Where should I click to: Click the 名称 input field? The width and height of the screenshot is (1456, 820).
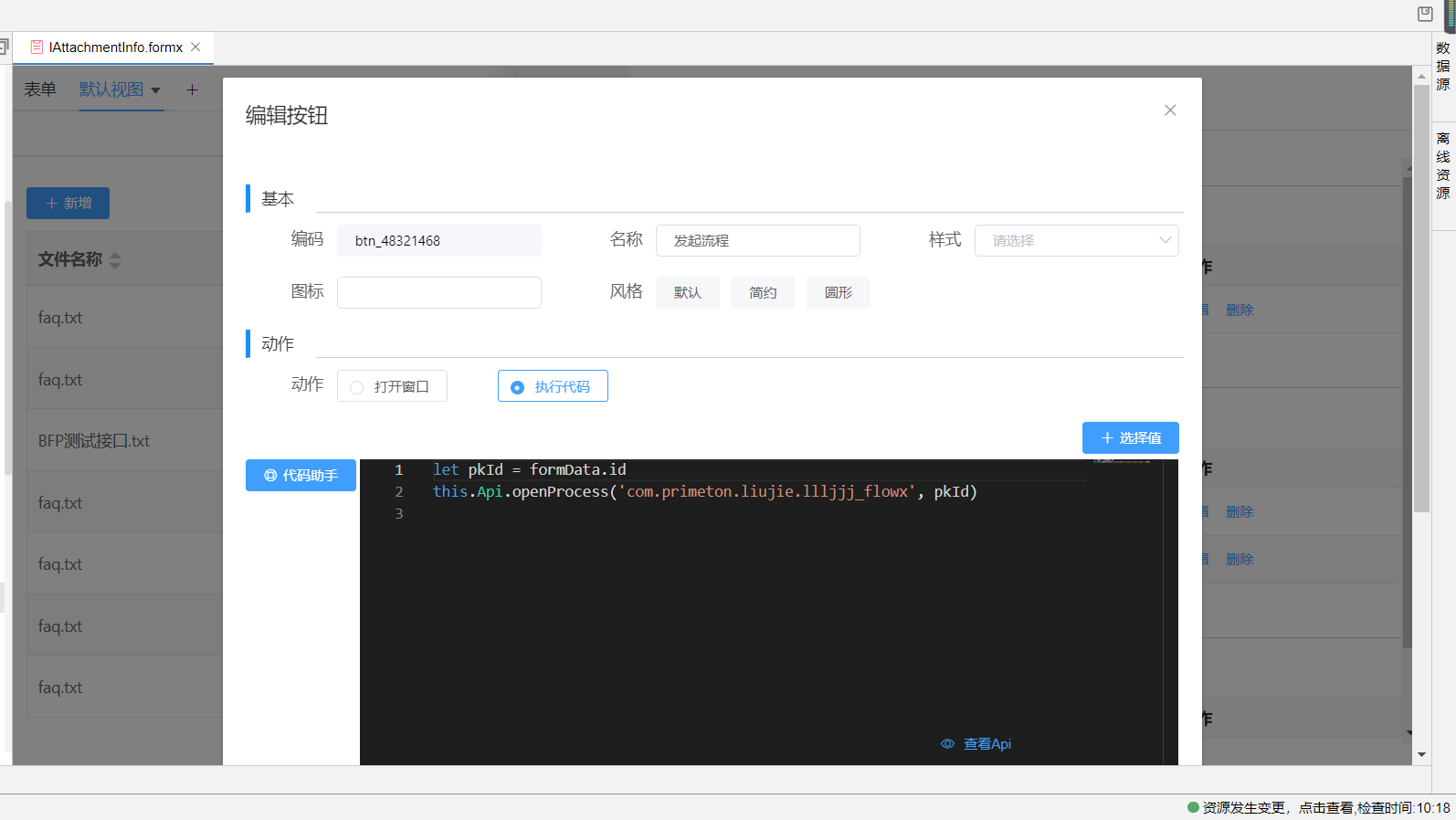pyautogui.click(x=757, y=241)
